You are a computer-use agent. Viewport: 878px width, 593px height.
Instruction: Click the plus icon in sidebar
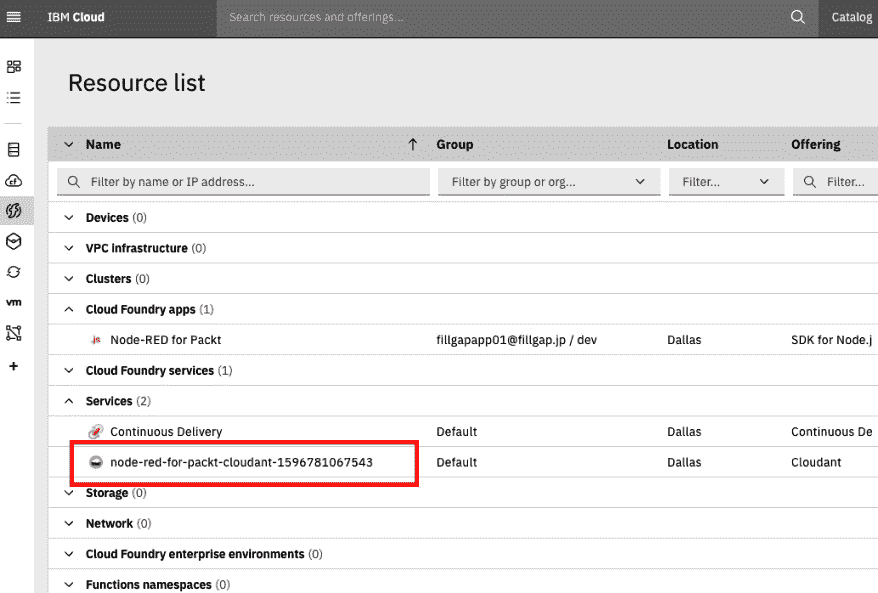[x=13, y=366]
